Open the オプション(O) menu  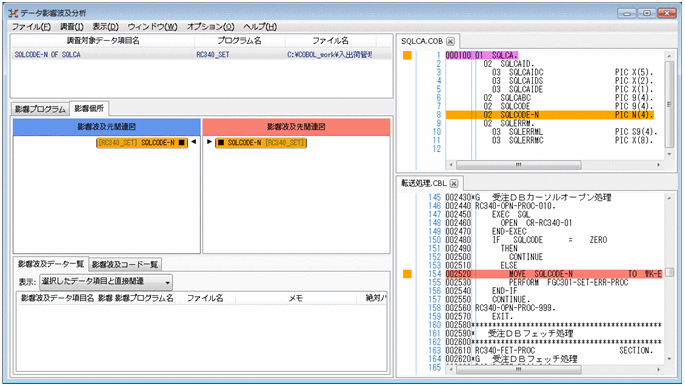[x=211, y=27]
